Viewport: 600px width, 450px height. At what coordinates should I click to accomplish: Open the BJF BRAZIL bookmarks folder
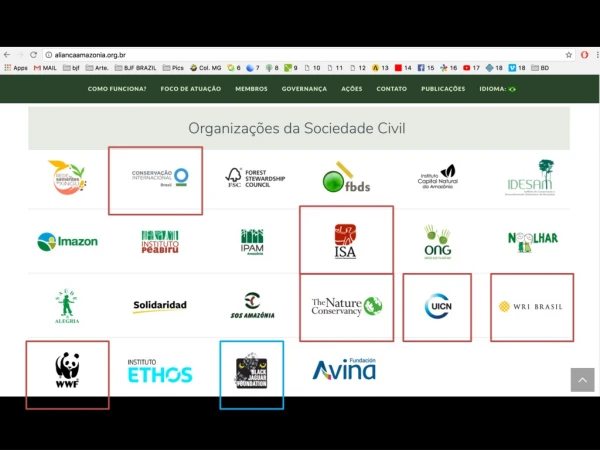[136, 68]
